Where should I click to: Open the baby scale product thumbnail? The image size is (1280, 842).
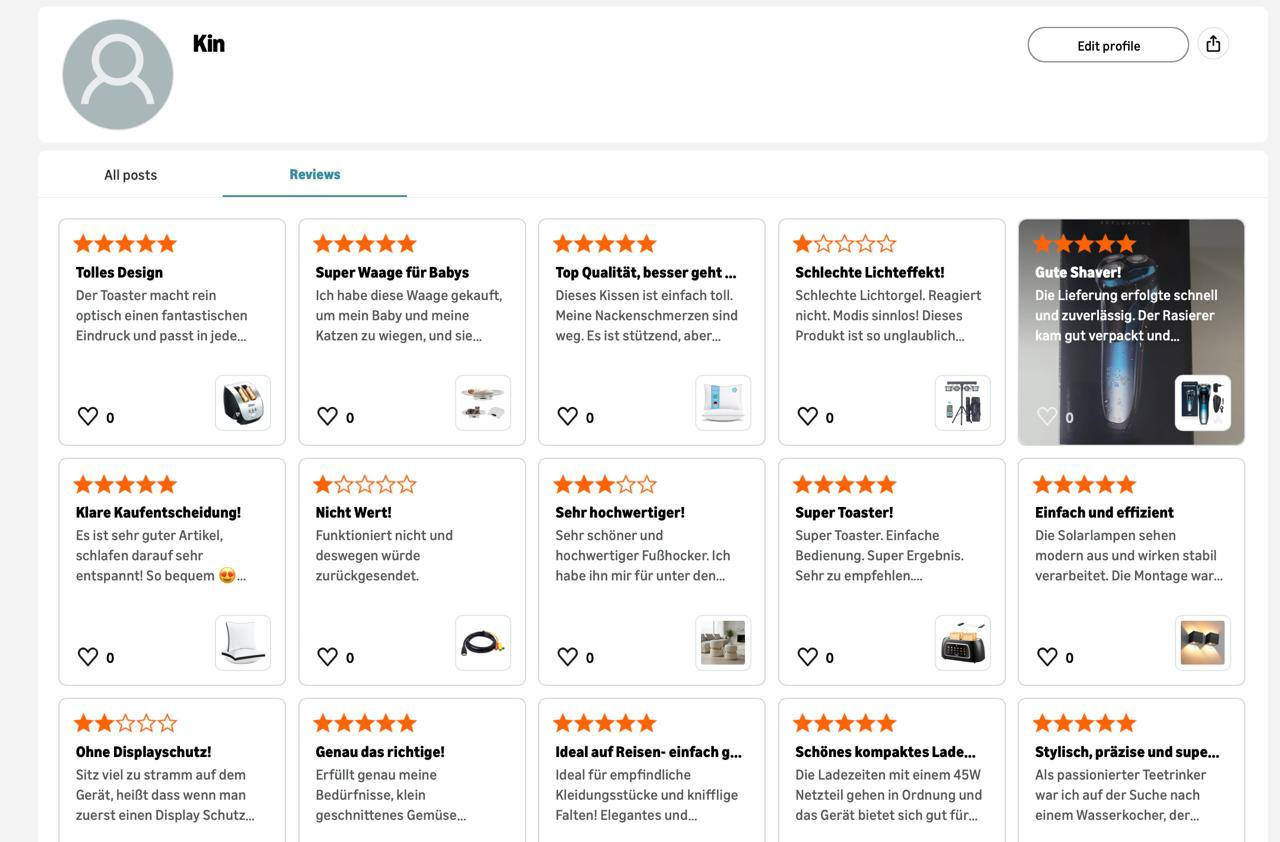point(483,403)
